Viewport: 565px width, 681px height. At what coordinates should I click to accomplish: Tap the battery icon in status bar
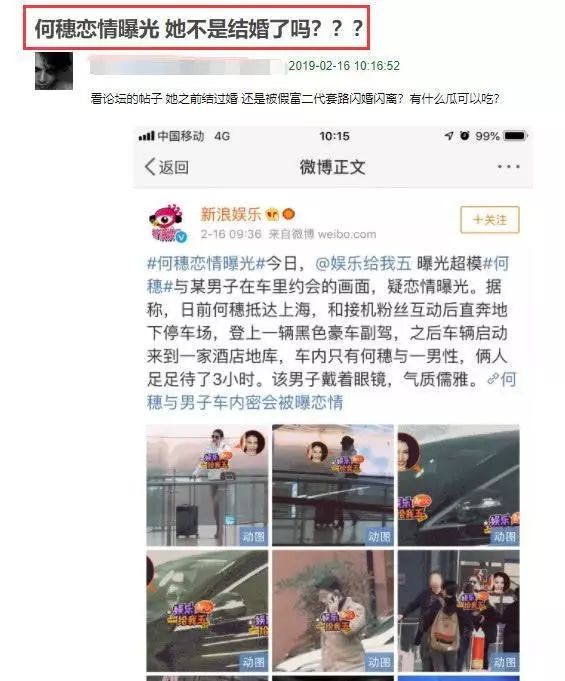click(515, 136)
